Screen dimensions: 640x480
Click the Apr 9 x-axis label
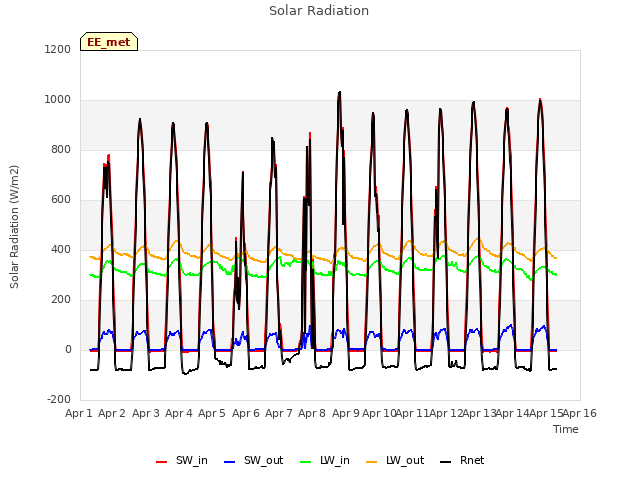pyautogui.click(x=346, y=413)
